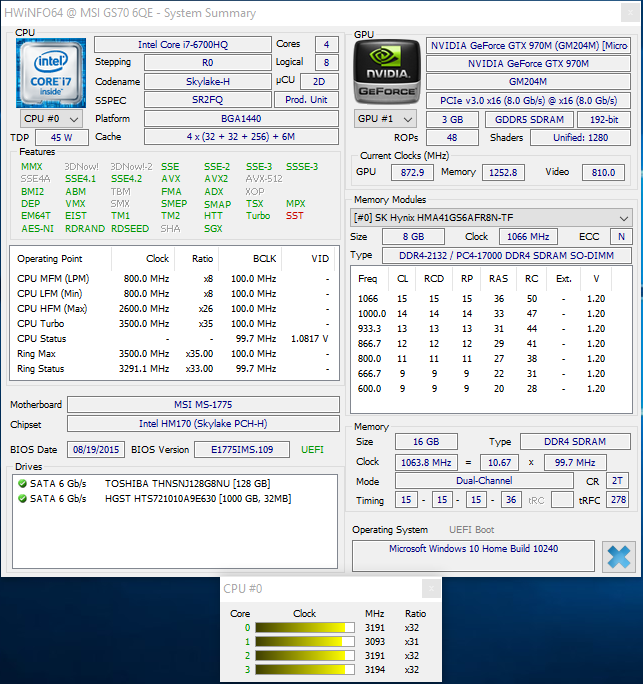The width and height of the screenshot is (643, 684).
Task: Select the HGST HTS721010A9E630 drive entry
Action: (174, 498)
